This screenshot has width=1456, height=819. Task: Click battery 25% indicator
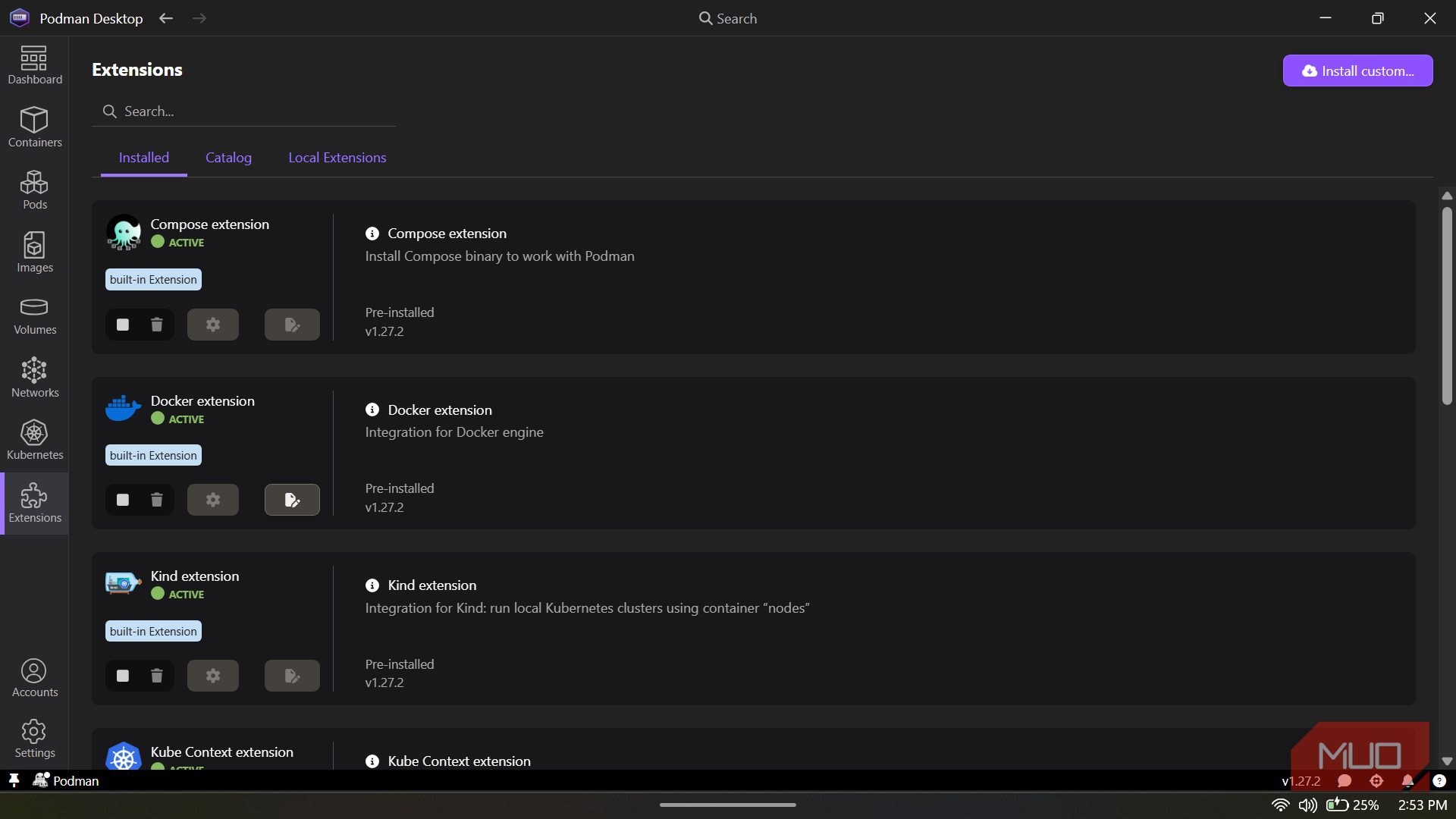[x=1352, y=805]
